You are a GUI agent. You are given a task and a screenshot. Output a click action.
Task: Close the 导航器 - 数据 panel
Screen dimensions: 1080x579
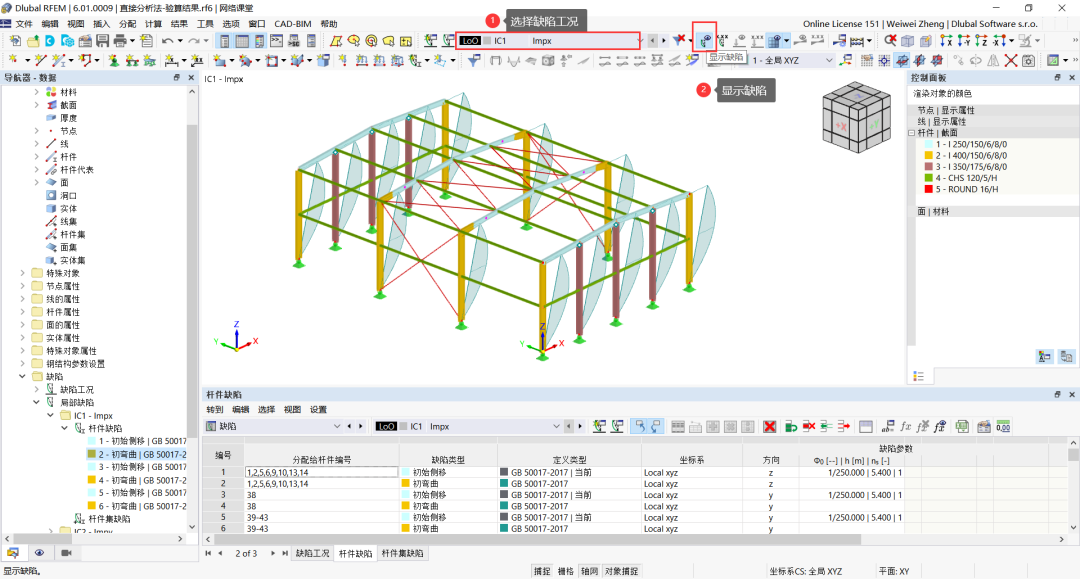pyautogui.click(x=191, y=78)
